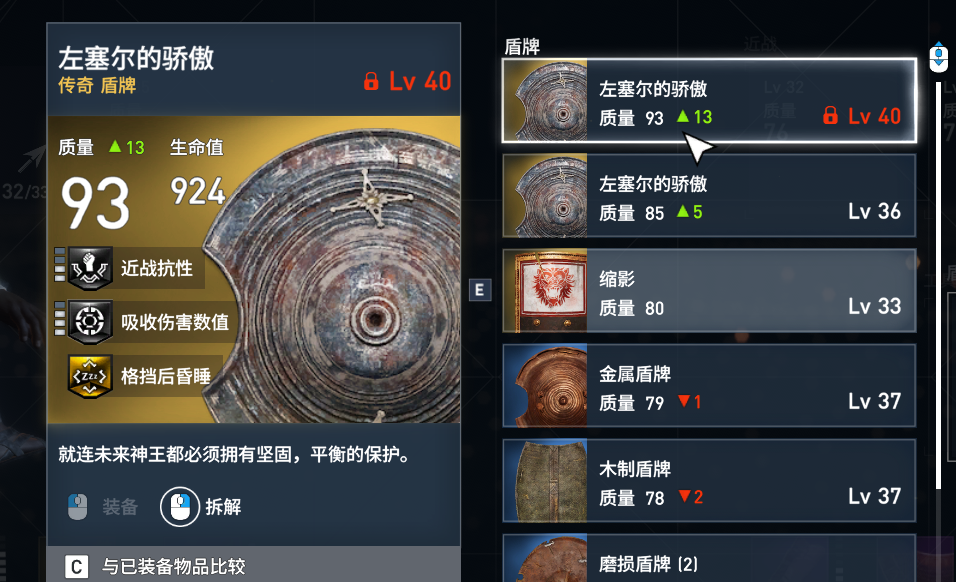The height and width of the screenshot is (582, 956).
Task: Select the highlighted 左塞尔的骄傲 Lv 40 entry
Action: [709, 101]
